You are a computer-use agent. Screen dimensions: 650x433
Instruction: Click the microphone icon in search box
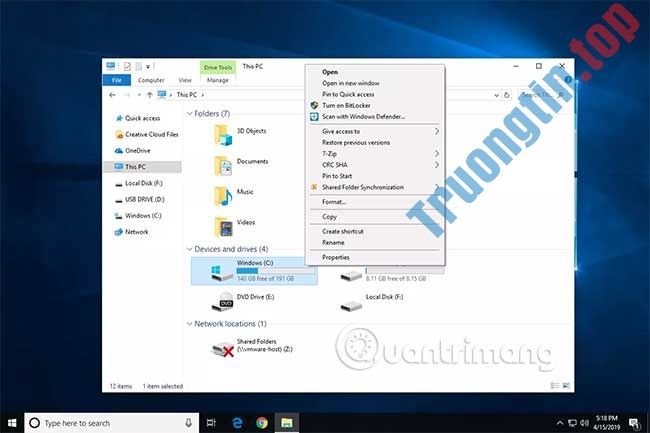point(188,423)
